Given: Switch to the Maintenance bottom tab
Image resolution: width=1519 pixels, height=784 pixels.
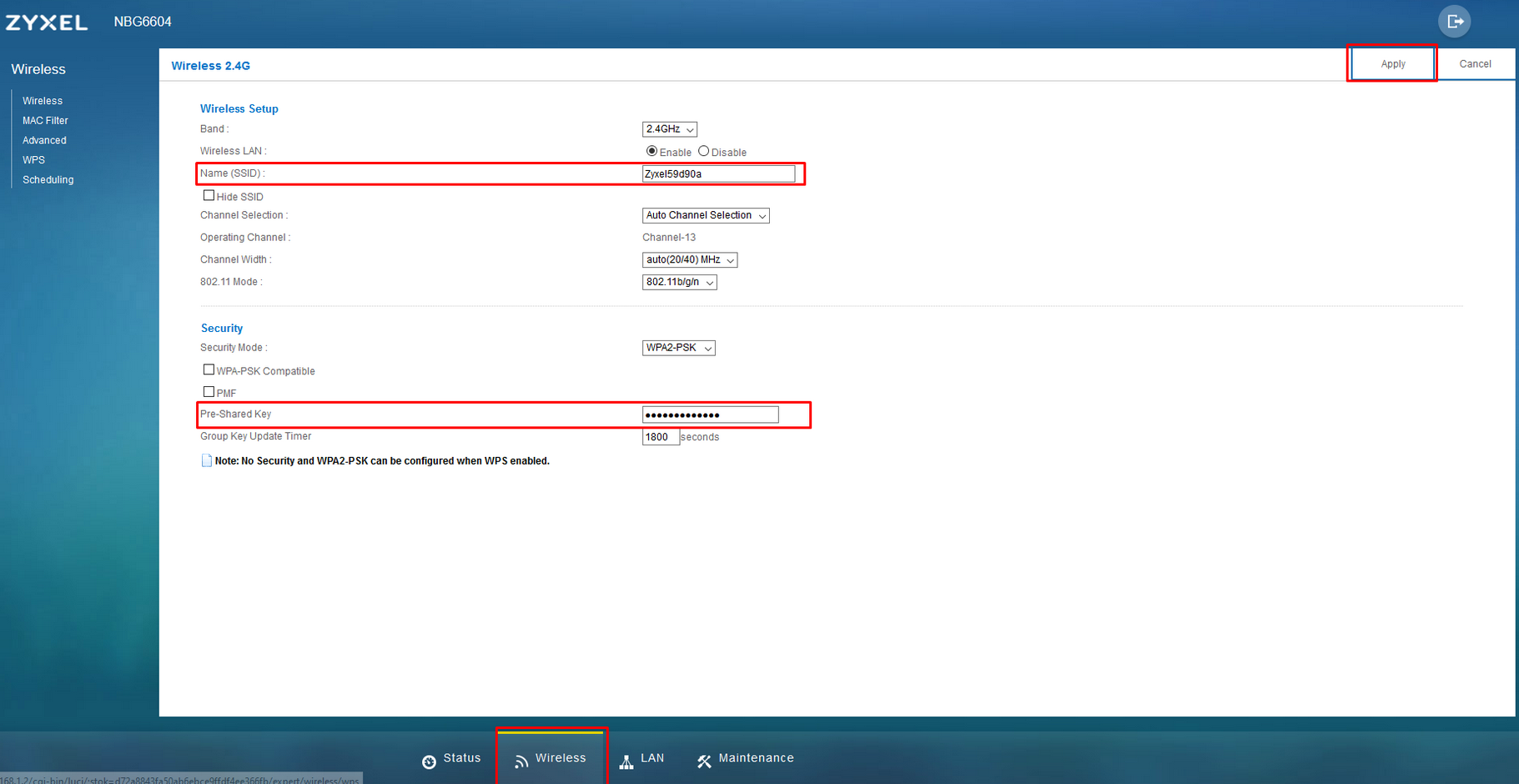Looking at the screenshot, I should point(745,758).
